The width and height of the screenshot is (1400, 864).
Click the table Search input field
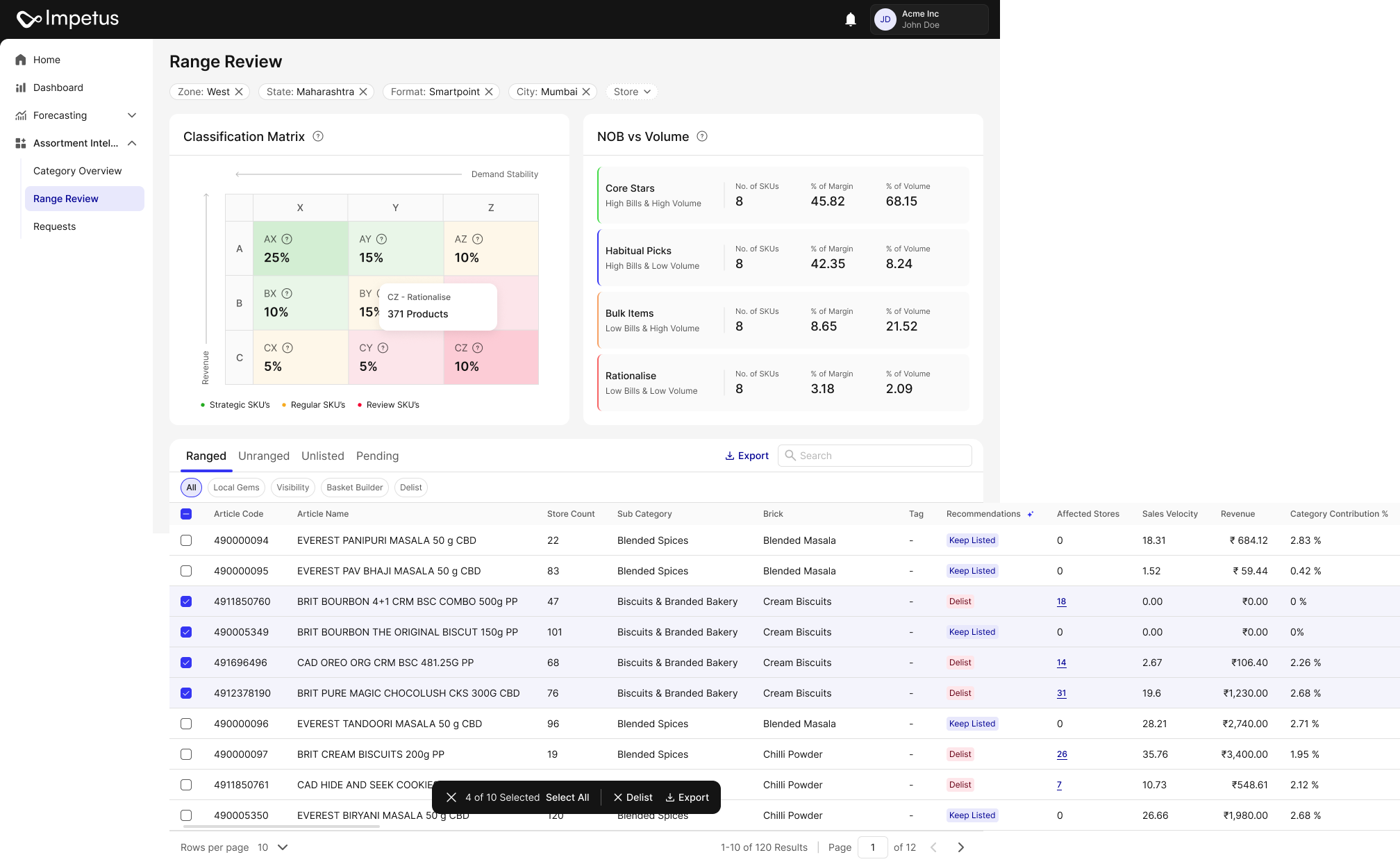coord(875,456)
